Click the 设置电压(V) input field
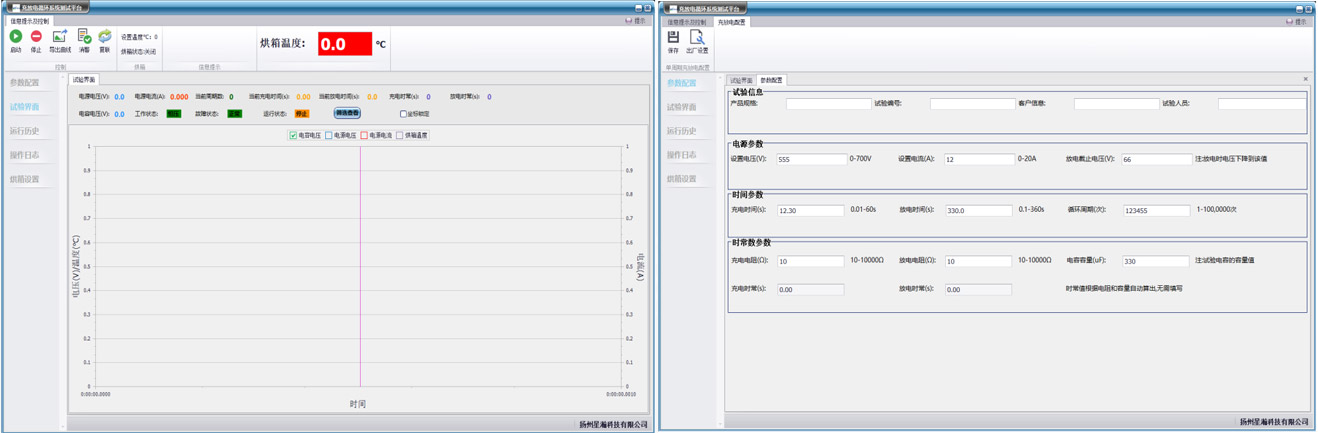The width and height of the screenshot is (1318, 433). [x=811, y=159]
